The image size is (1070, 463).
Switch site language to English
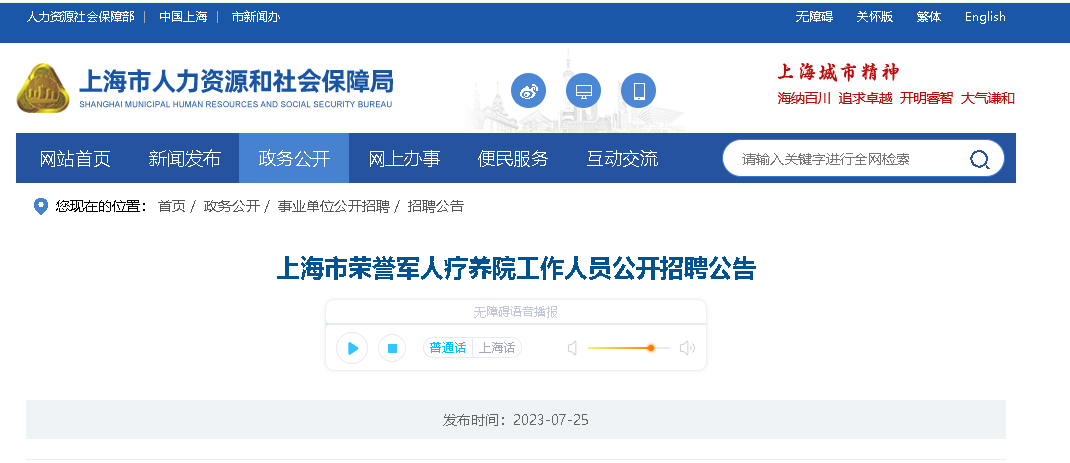click(985, 17)
